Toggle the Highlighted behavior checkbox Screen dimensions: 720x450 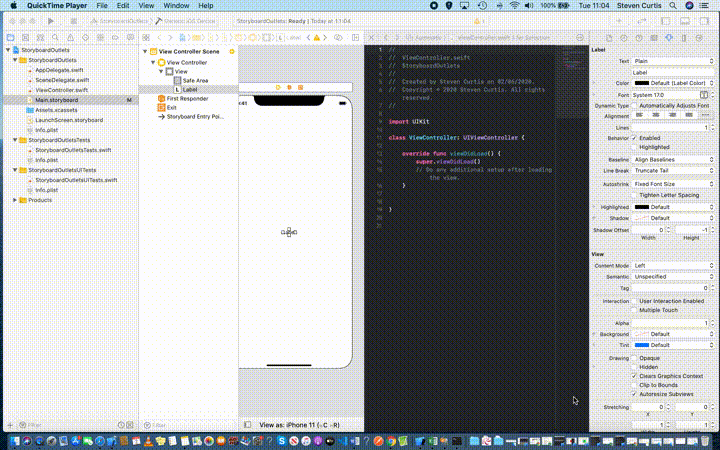tap(634, 147)
